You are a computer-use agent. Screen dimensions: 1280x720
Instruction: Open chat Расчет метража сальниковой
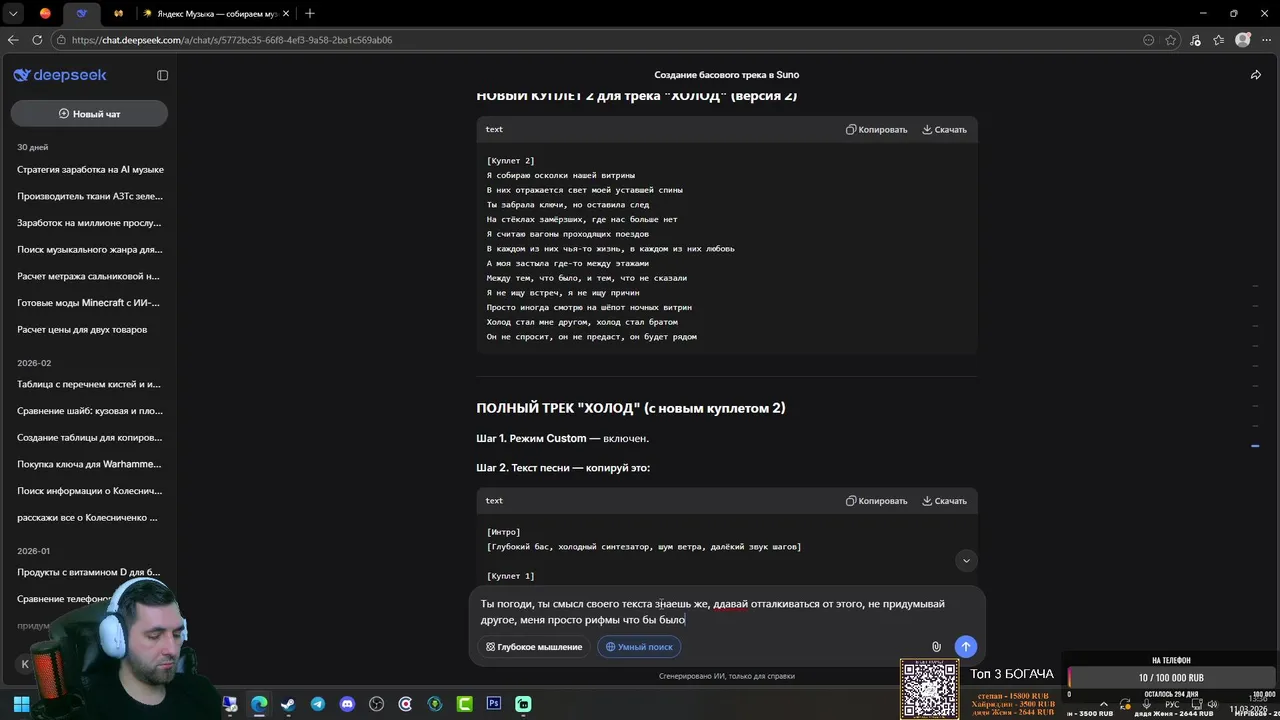click(x=90, y=276)
